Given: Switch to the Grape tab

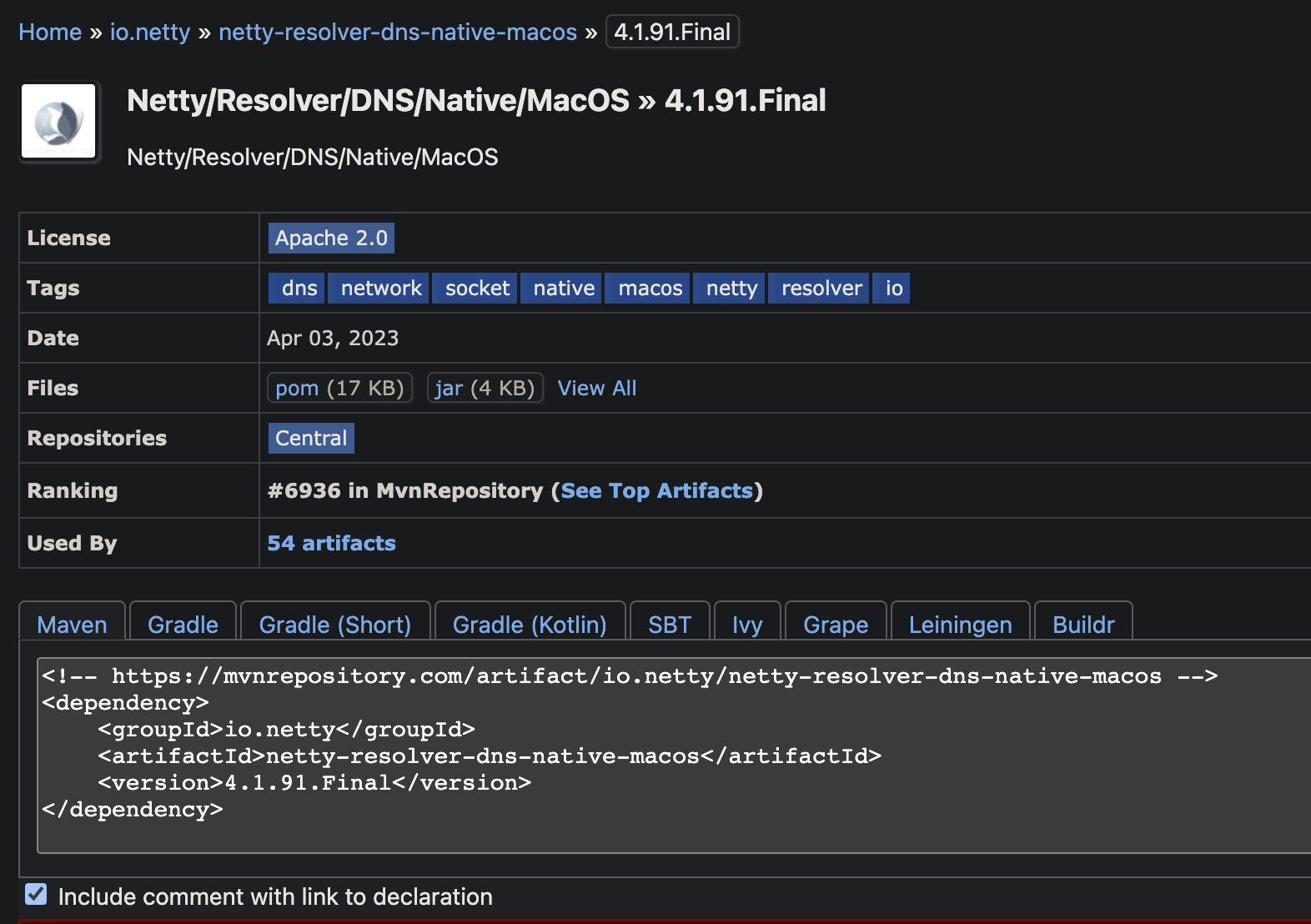Looking at the screenshot, I should coord(836,621).
